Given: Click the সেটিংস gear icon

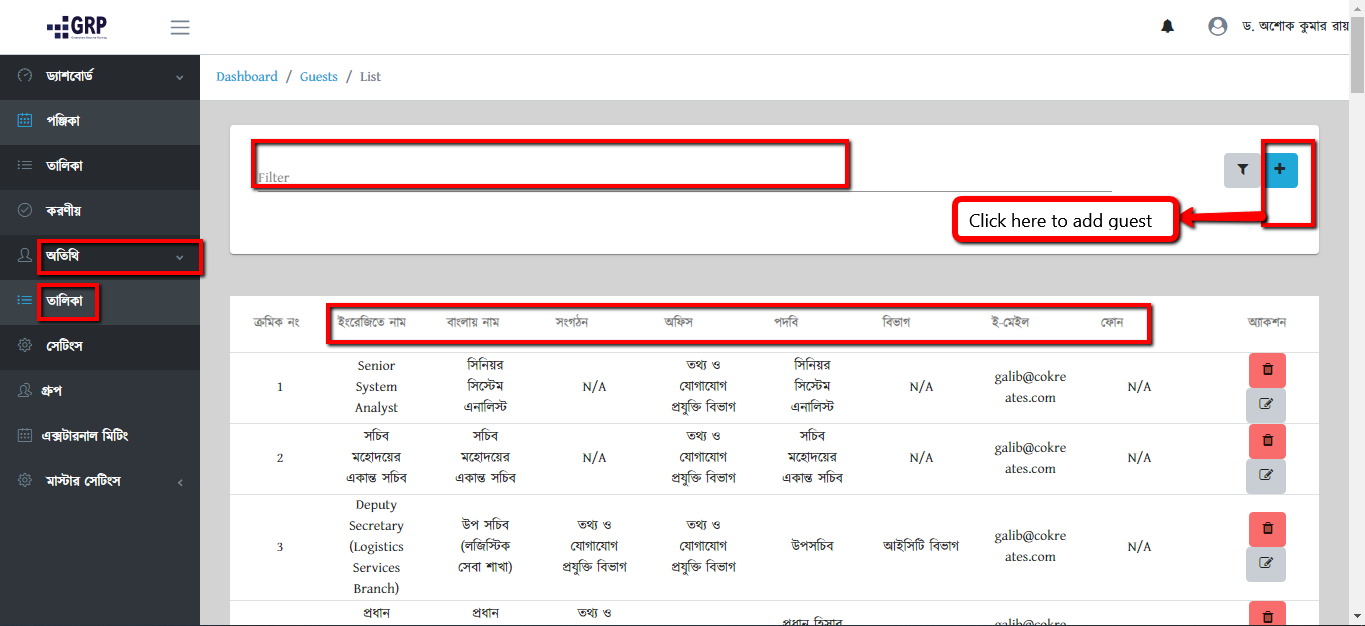Looking at the screenshot, I should click(25, 346).
